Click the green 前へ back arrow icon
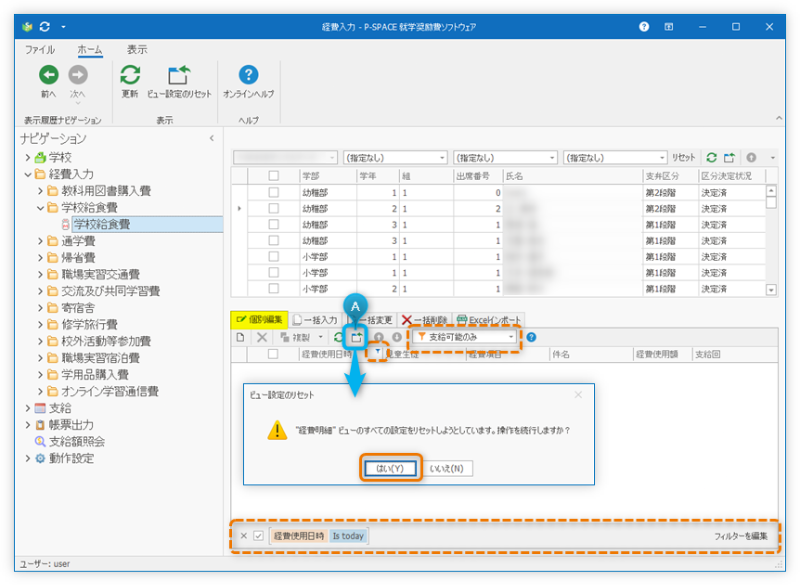 (47, 75)
